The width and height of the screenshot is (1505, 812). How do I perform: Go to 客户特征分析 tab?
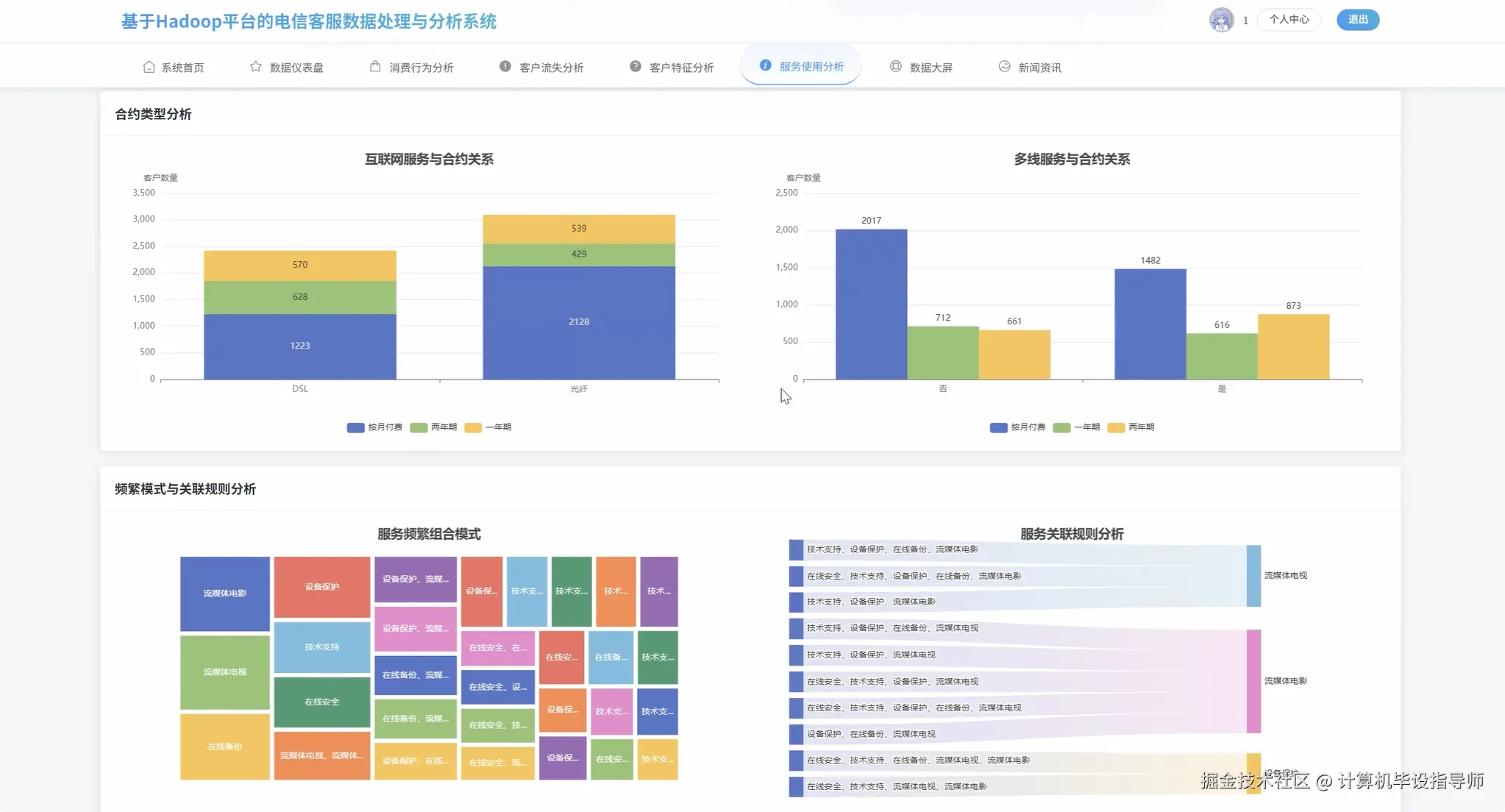pos(672,67)
